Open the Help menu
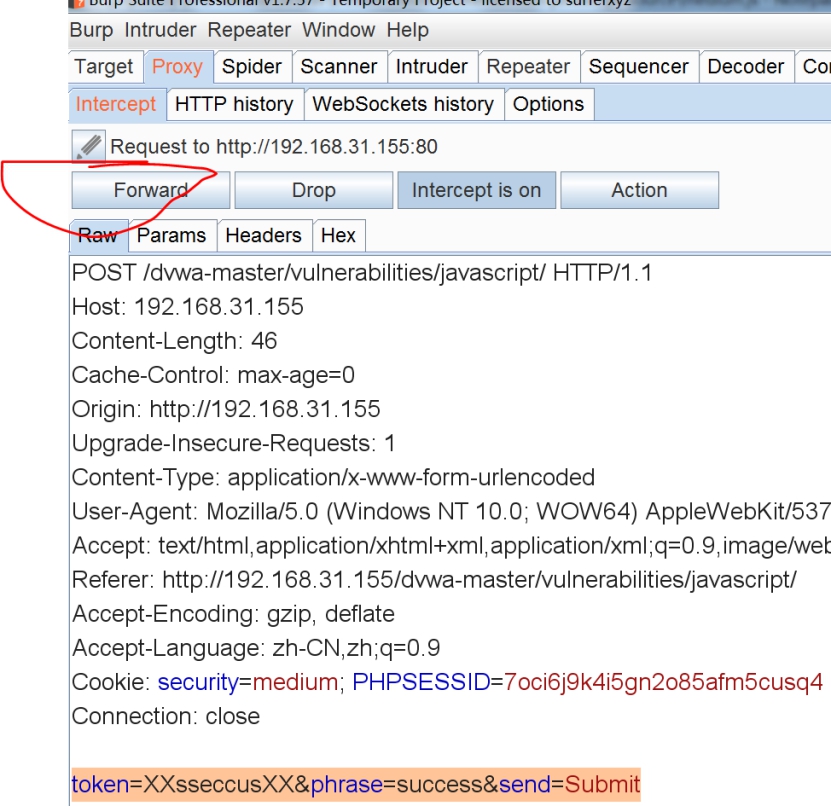Image resolution: width=831 pixels, height=806 pixels. [x=408, y=30]
